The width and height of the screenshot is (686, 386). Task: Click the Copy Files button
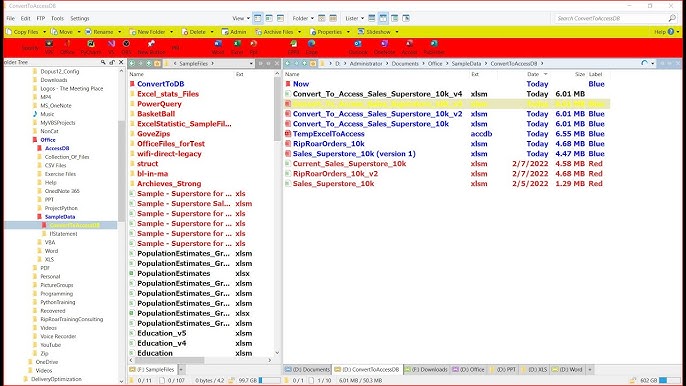click(x=22, y=32)
